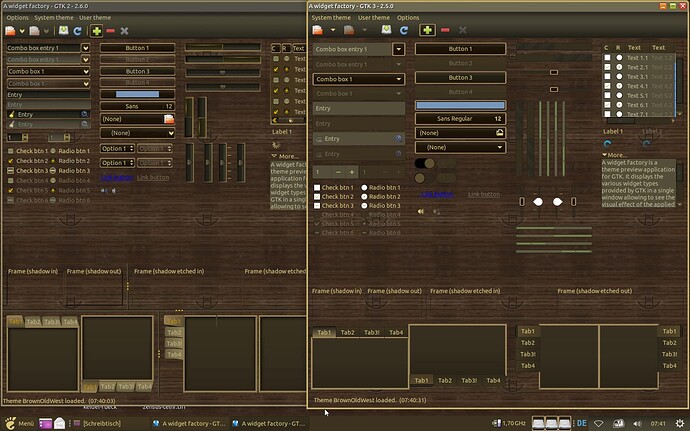Switch to Tab2 in GTK 3 top-tab notebook
Viewport: 690px width, 431px height.
point(347,332)
